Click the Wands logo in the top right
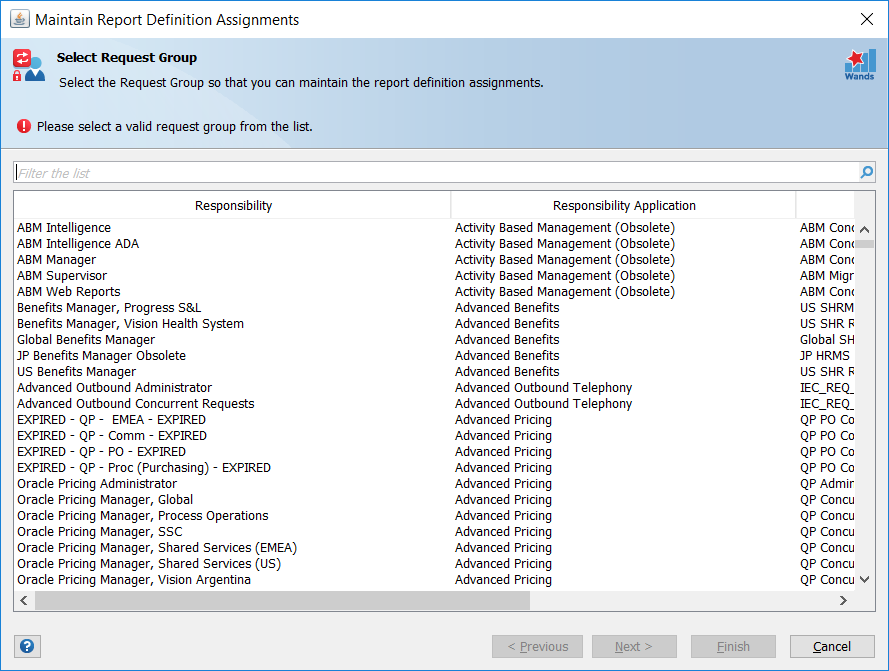Screen dimensions: 889x671 (857, 64)
